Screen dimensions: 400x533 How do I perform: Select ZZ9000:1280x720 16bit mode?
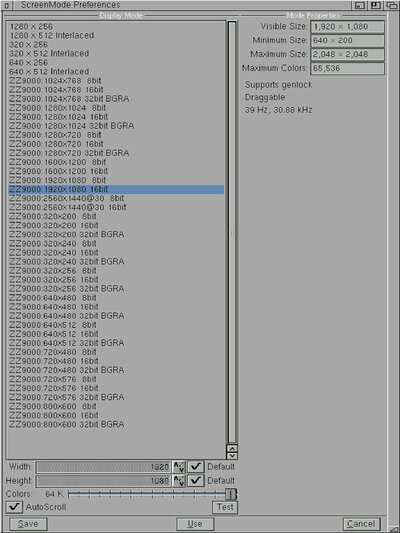(116, 144)
